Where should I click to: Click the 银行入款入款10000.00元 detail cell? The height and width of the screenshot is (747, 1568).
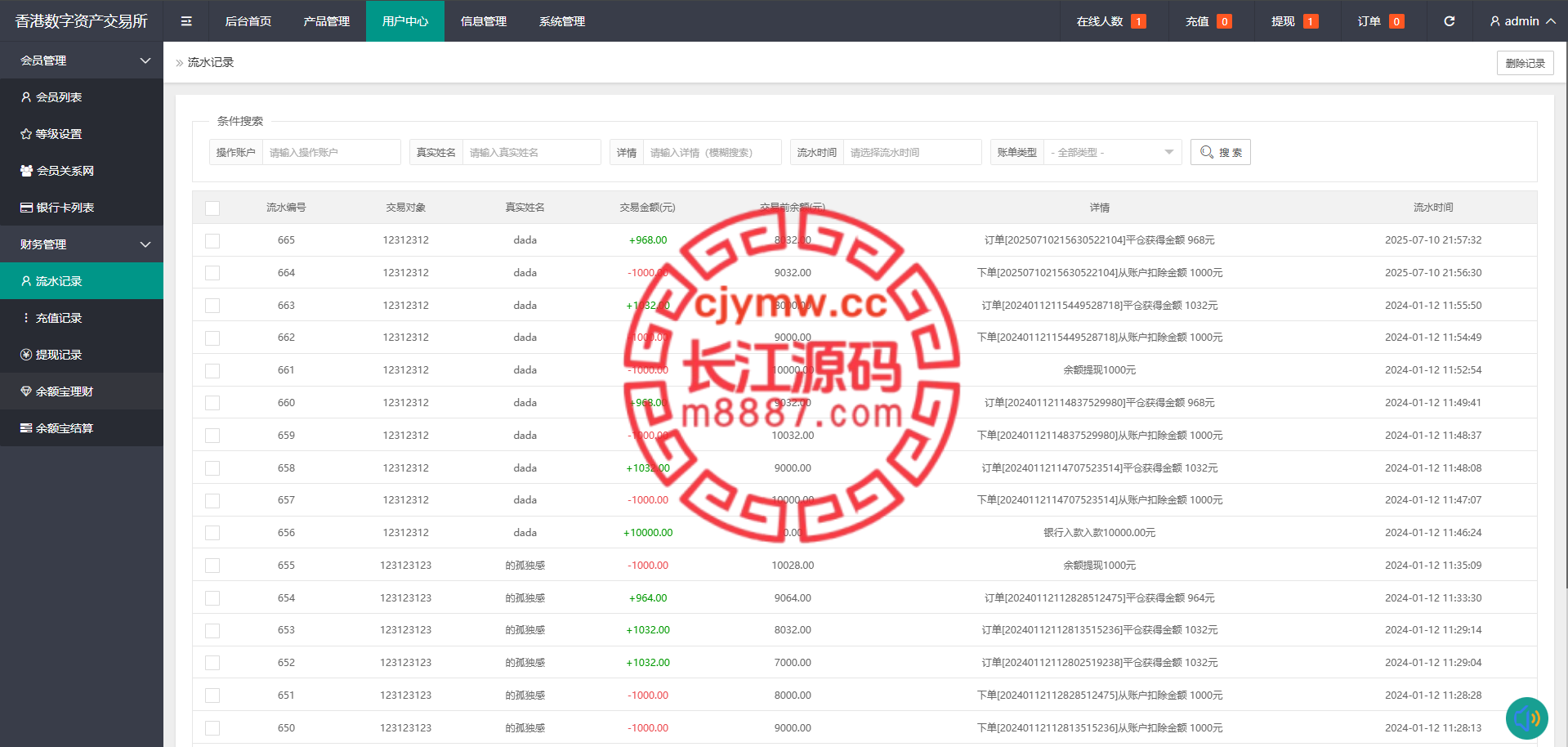click(1099, 533)
